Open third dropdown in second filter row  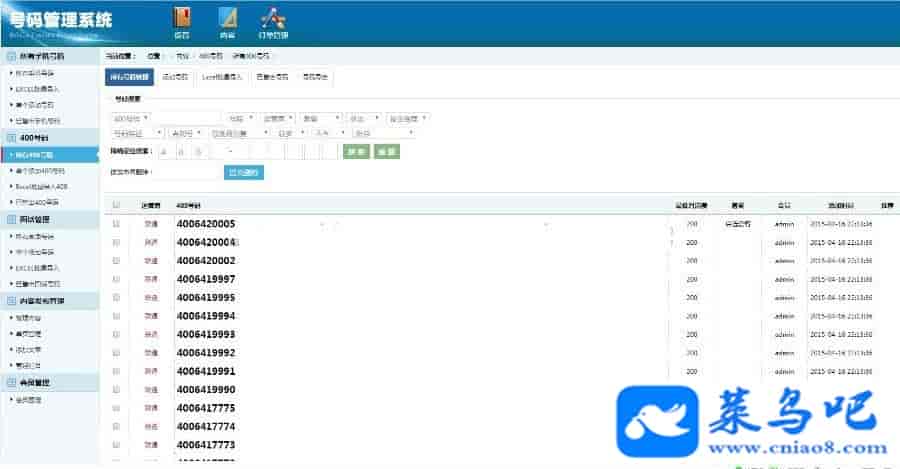pos(239,133)
